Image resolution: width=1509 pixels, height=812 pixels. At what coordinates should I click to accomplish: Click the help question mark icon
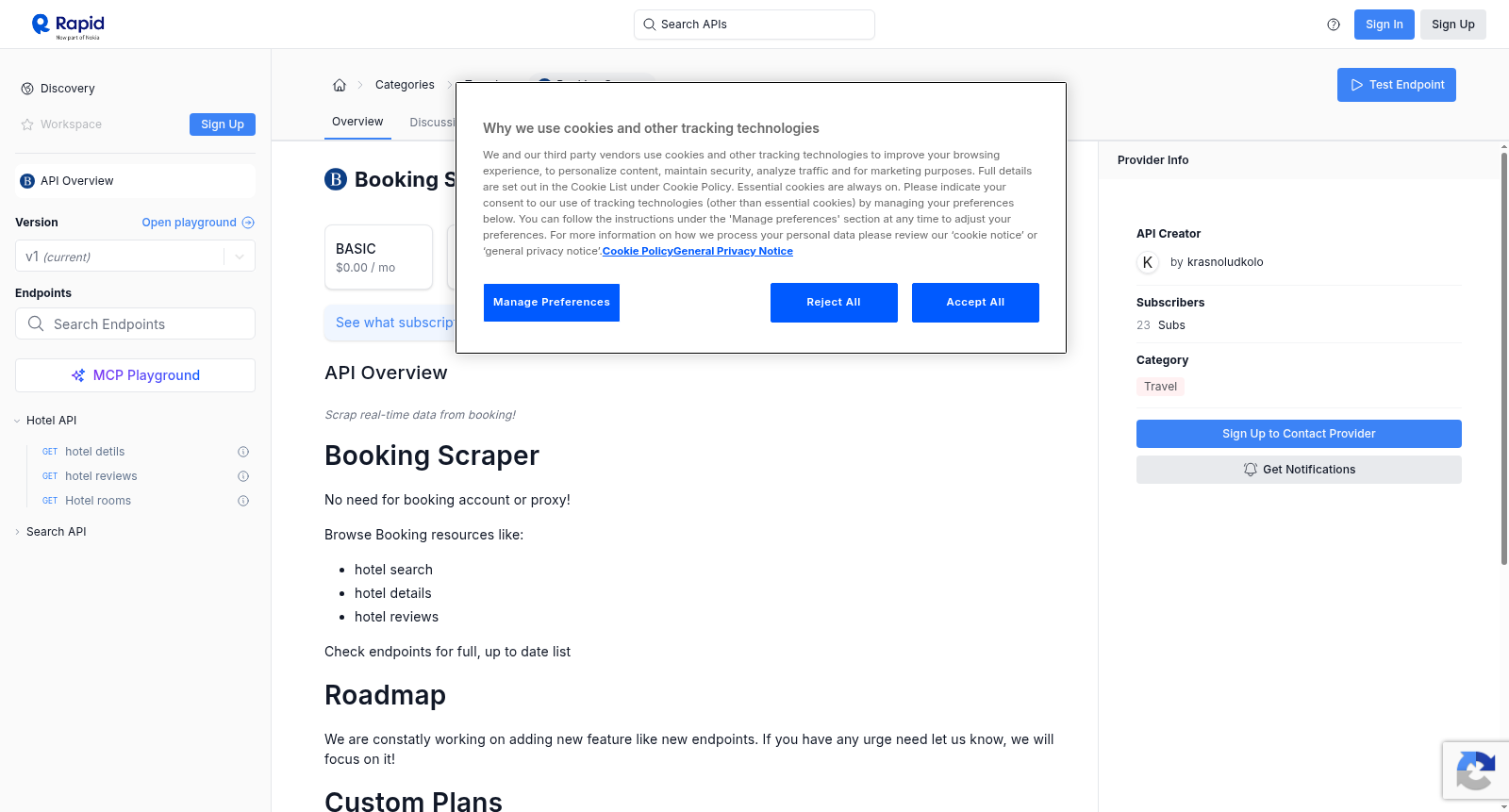[x=1334, y=25]
